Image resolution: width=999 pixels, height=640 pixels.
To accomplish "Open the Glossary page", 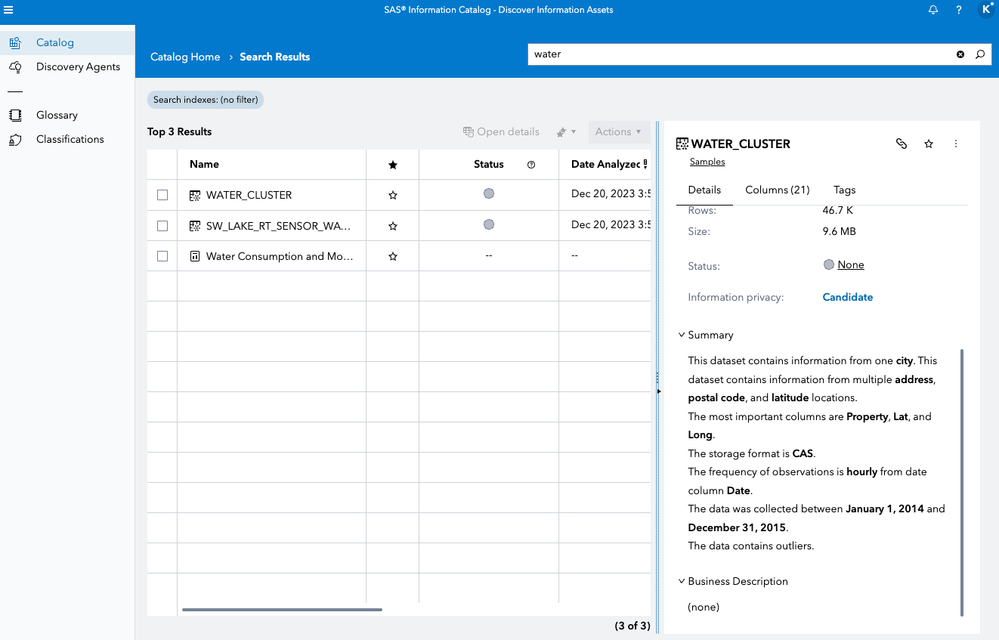I will (68, 115).
